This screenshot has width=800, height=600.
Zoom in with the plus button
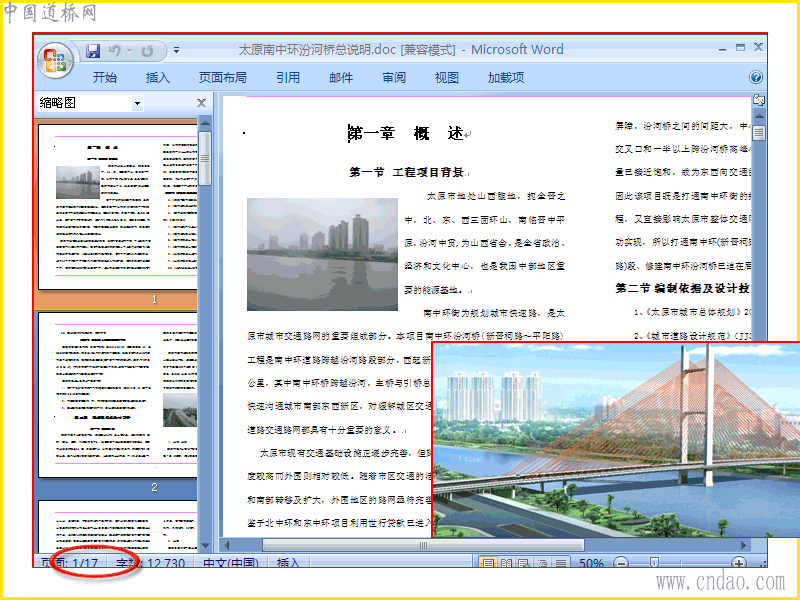pyautogui.click(x=739, y=563)
